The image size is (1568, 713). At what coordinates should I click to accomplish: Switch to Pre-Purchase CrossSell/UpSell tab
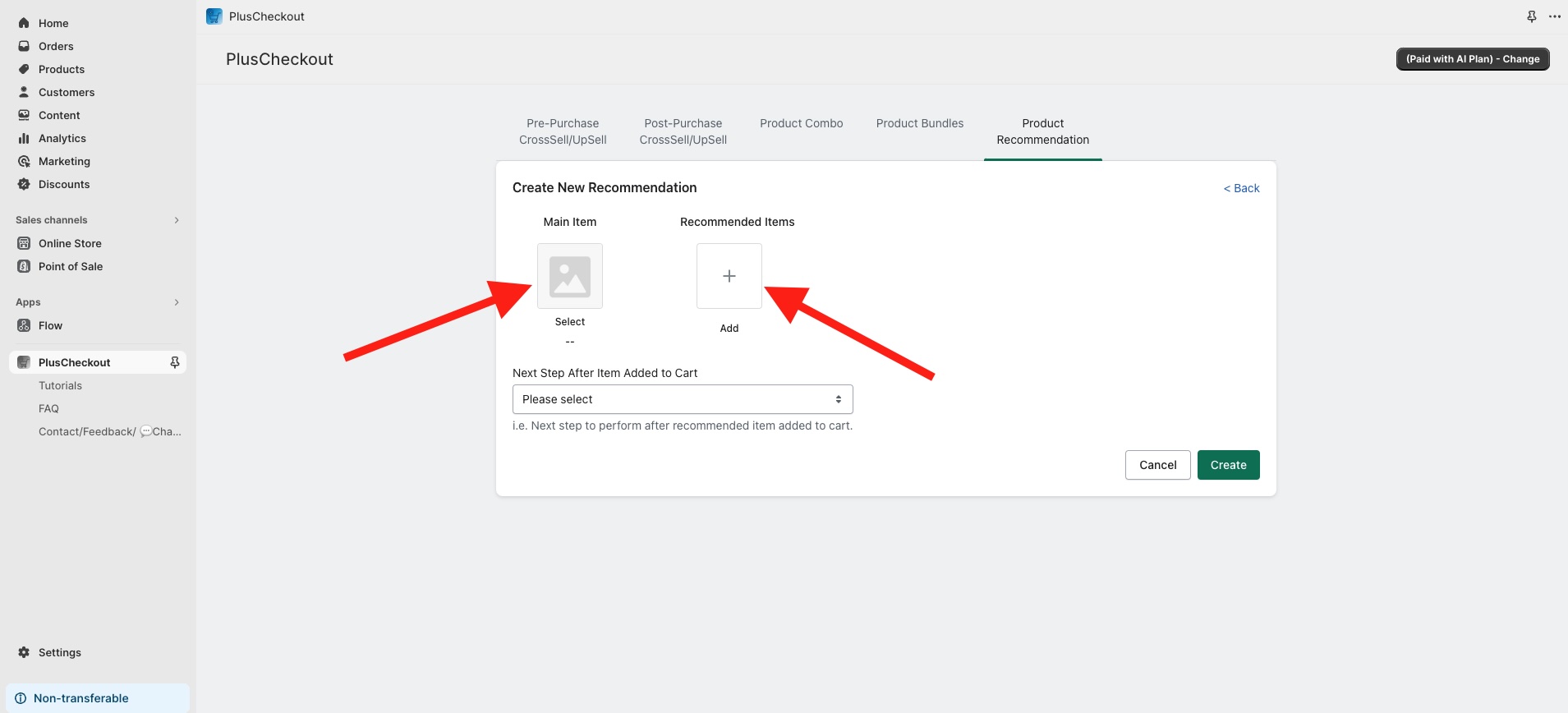(563, 131)
